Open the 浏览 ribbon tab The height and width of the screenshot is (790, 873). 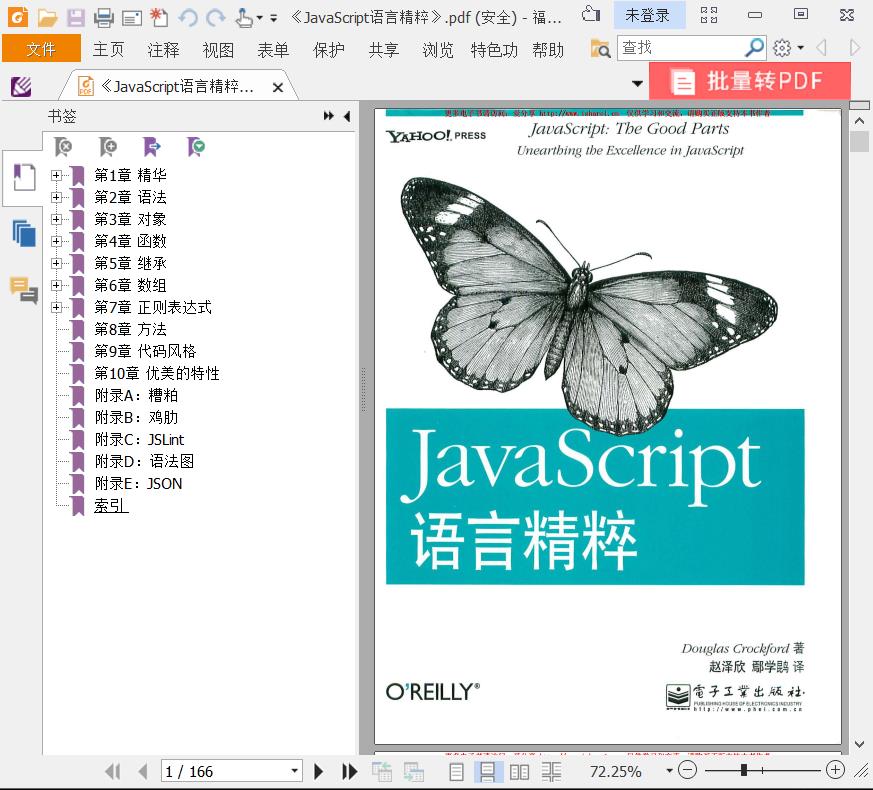[x=438, y=50]
